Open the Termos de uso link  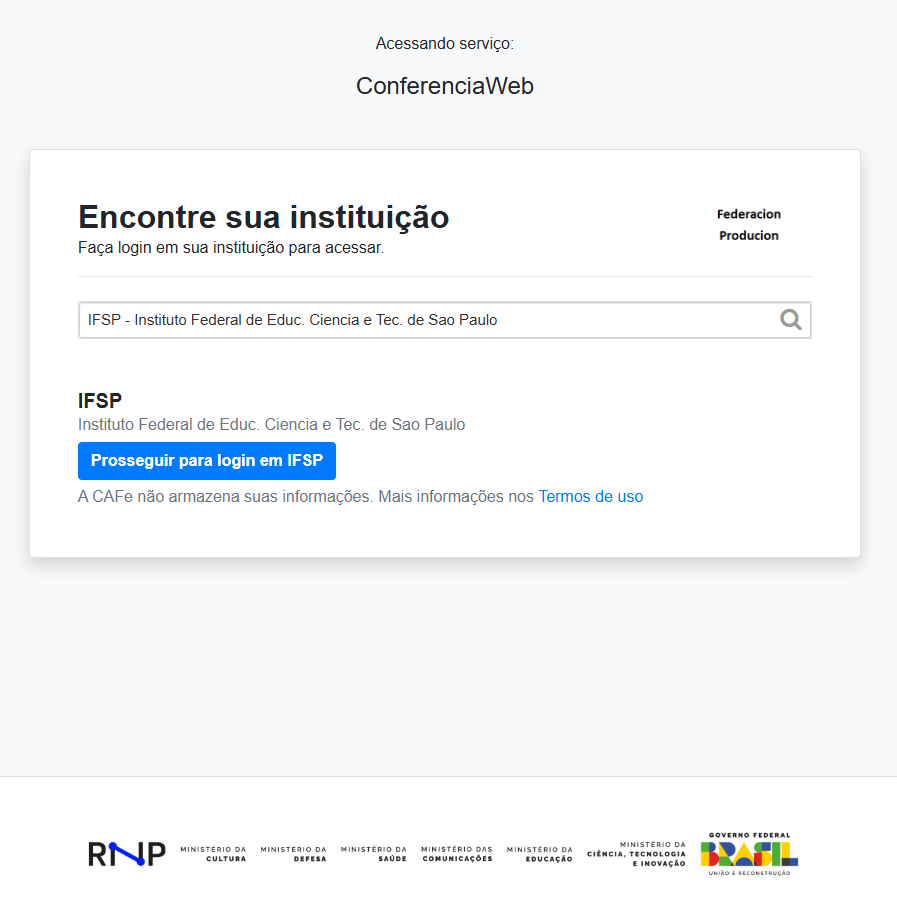pyautogui.click(x=590, y=496)
